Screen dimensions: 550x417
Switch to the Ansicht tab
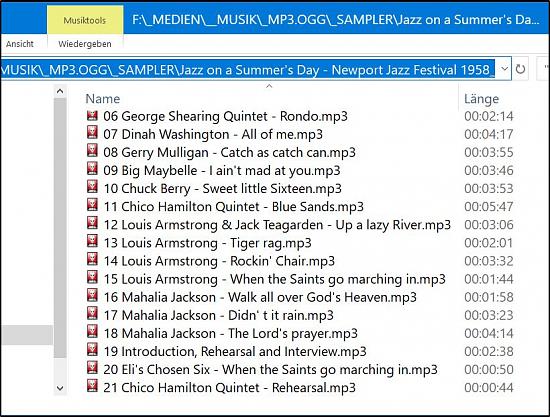click(20, 44)
